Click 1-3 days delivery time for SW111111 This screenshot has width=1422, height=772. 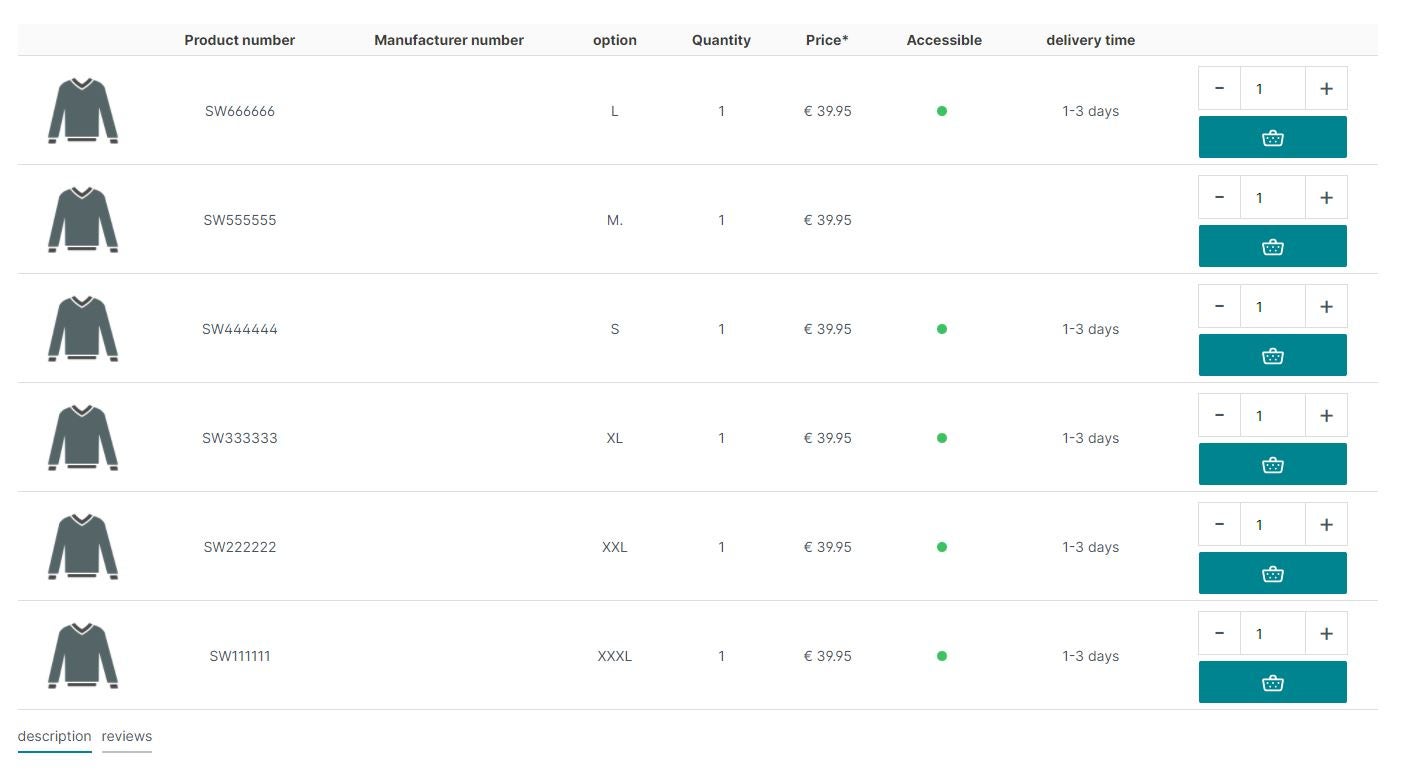1091,656
